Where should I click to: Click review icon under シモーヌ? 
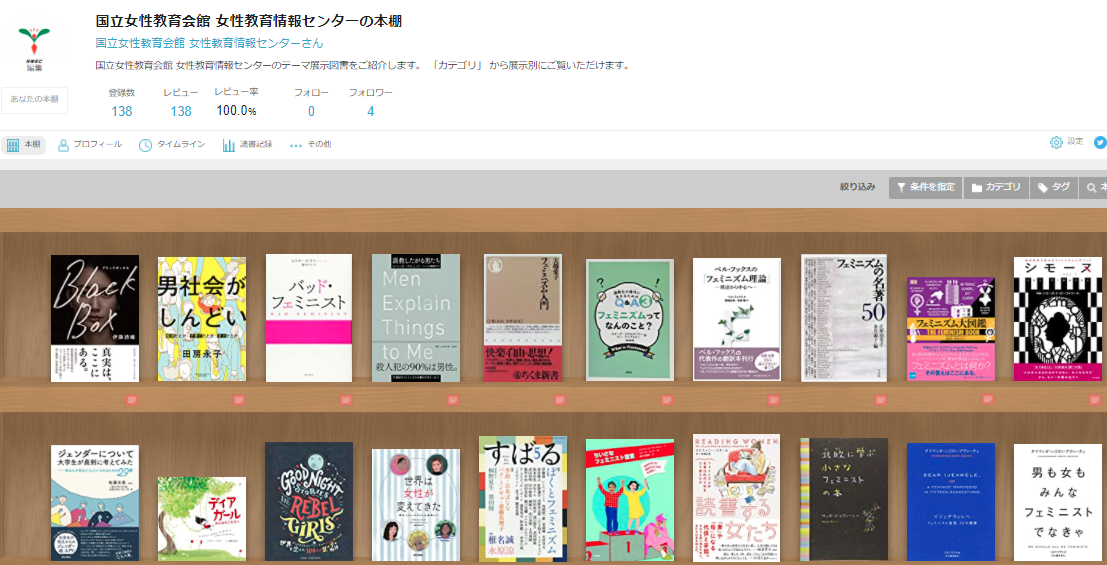(x=1096, y=400)
